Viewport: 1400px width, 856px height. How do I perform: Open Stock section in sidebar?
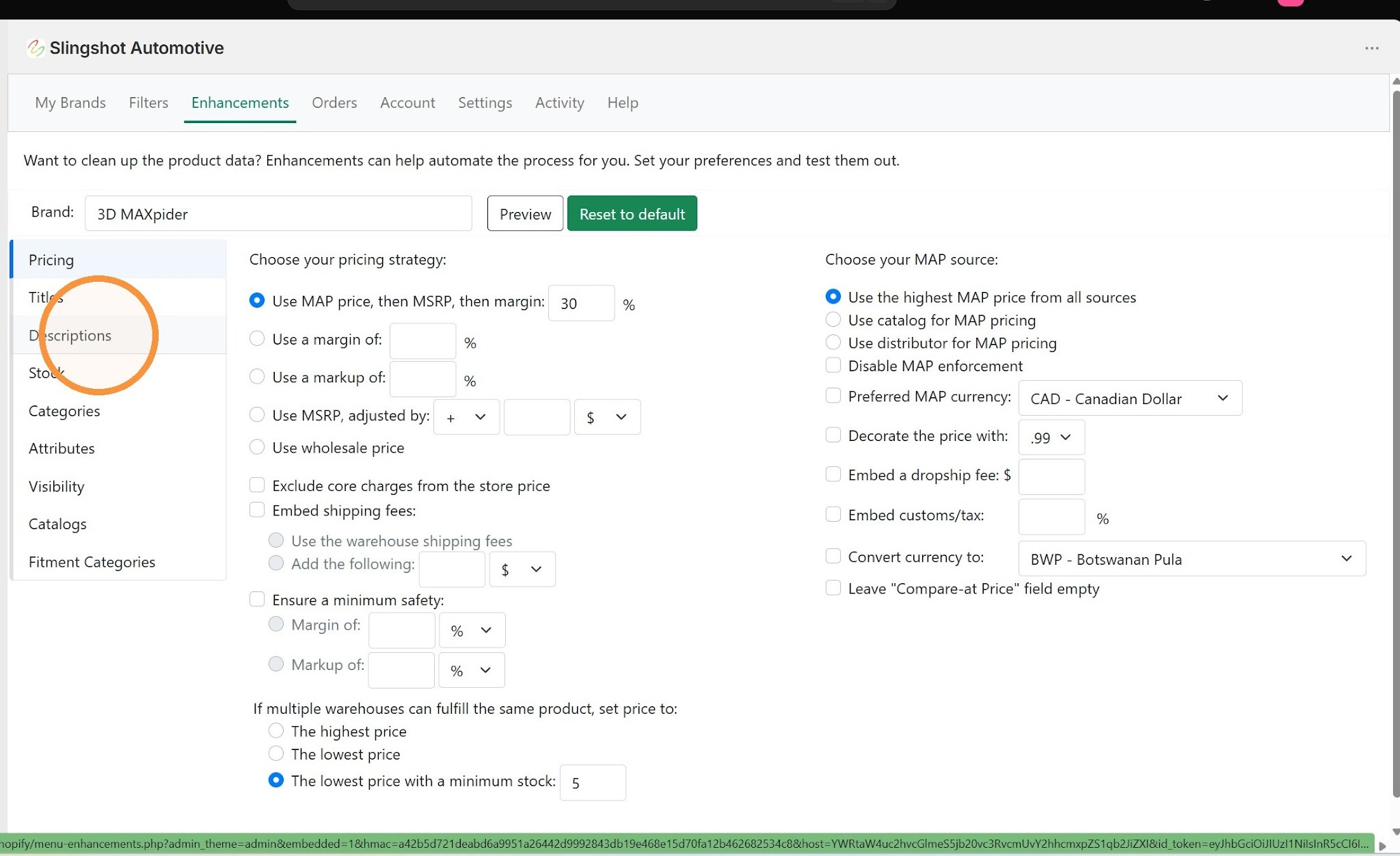[119, 373]
